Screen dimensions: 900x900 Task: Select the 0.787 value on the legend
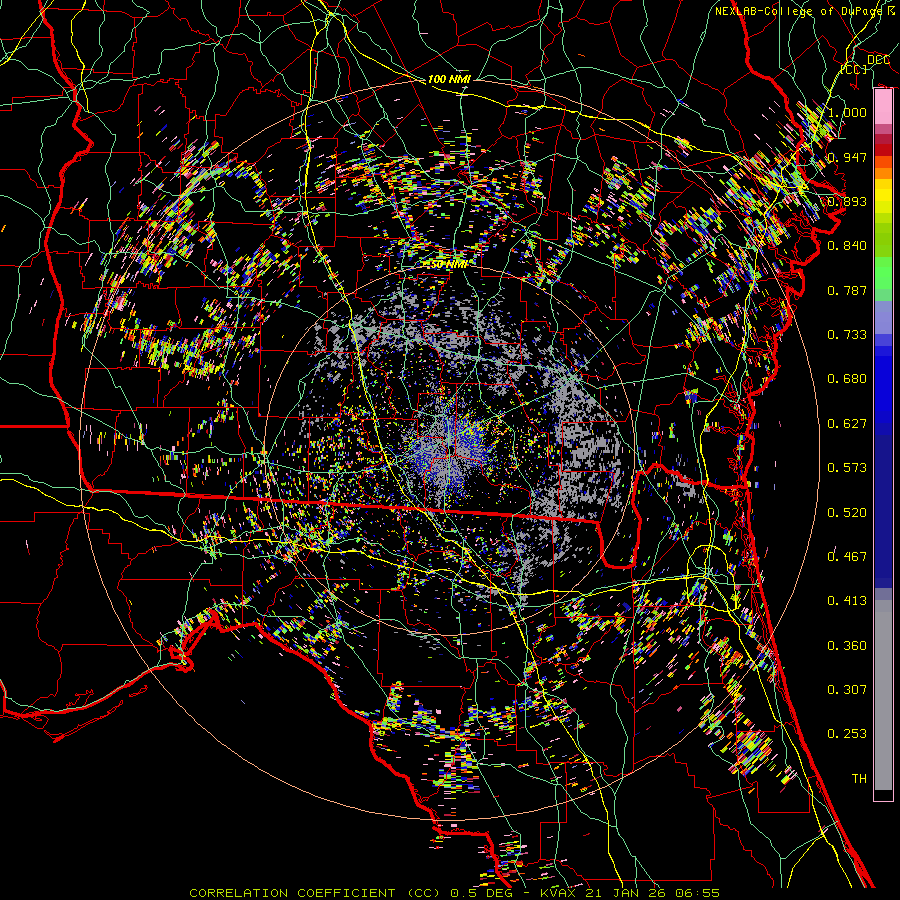click(x=847, y=290)
